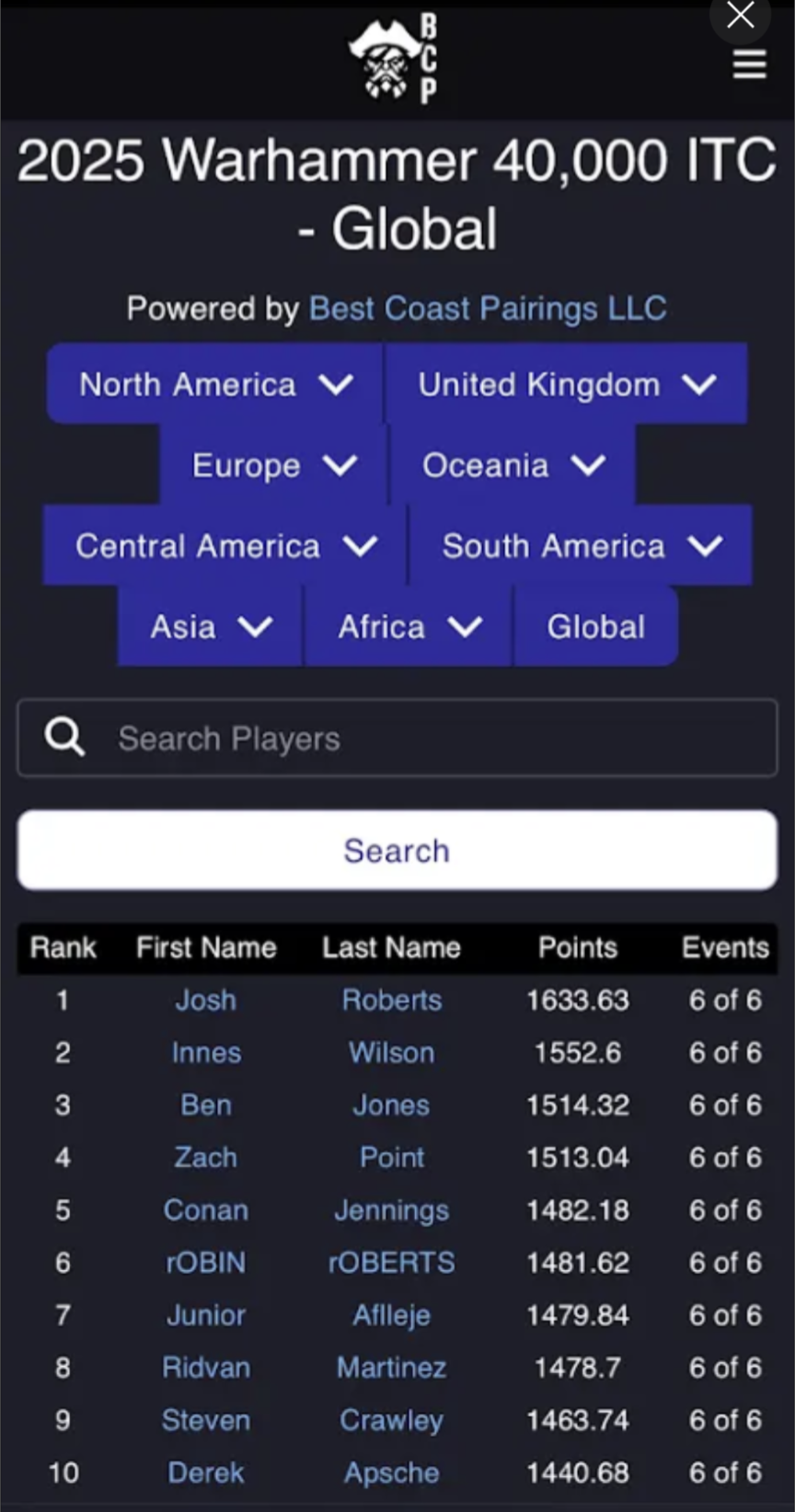Click last name Wilson link
This screenshot has width=795, height=1512.
[391, 1052]
